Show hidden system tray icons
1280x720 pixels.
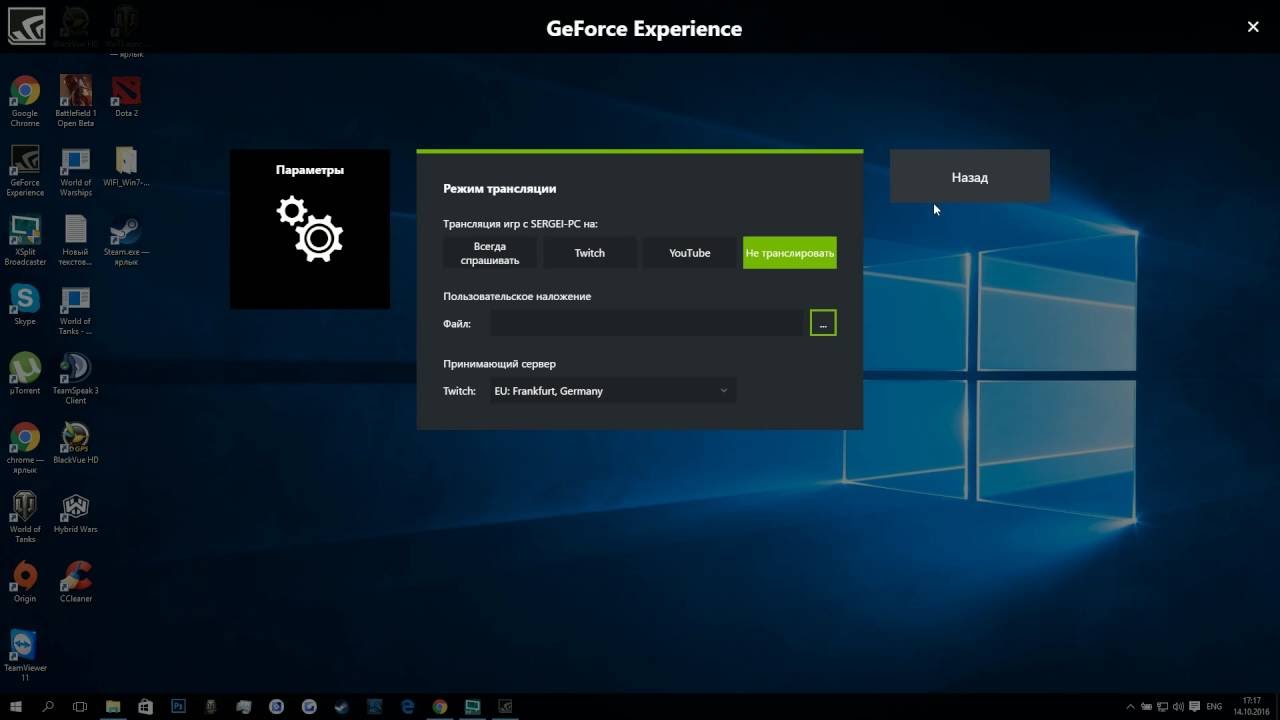pyautogui.click(x=1131, y=707)
